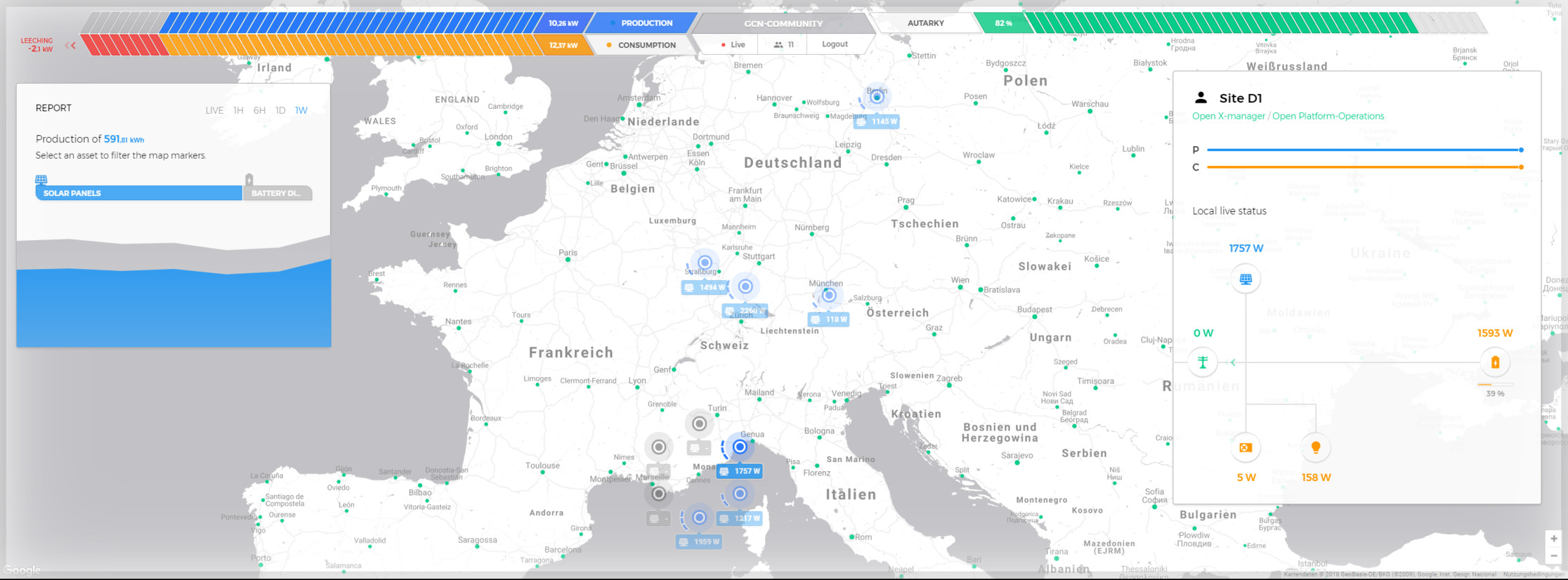
Task: Open the AUTARKY tab
Action: (925, 23)
